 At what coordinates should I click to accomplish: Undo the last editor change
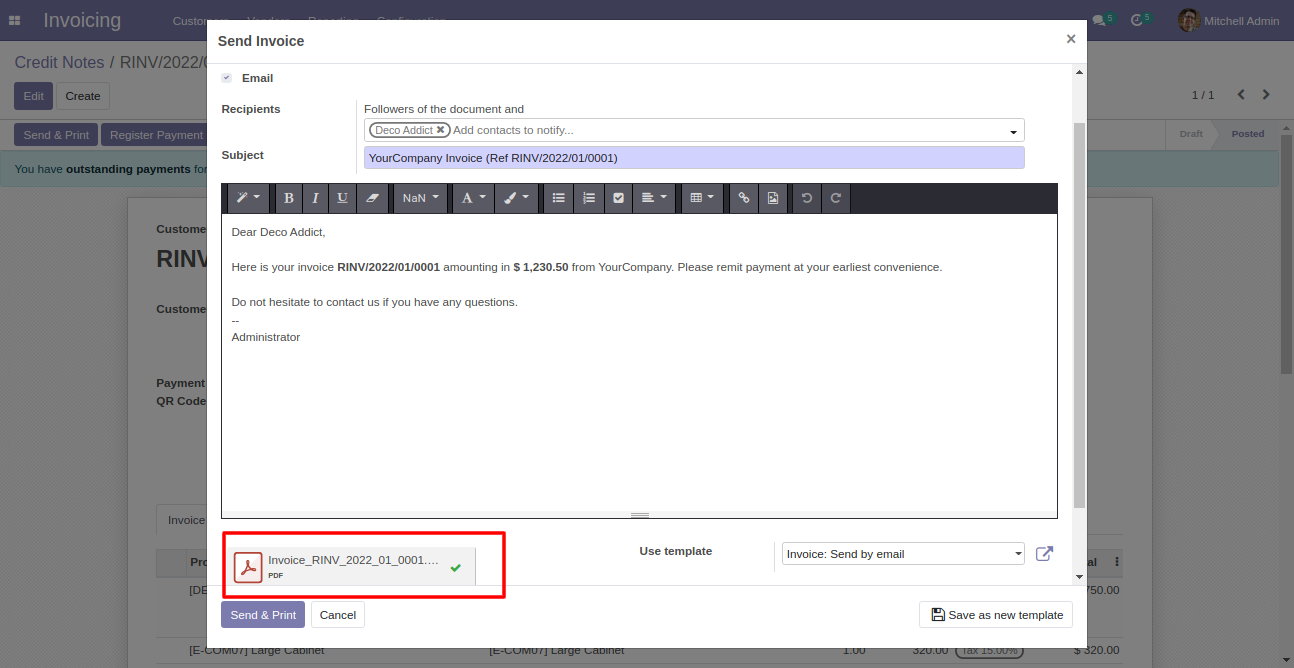(x=807, y=198)
